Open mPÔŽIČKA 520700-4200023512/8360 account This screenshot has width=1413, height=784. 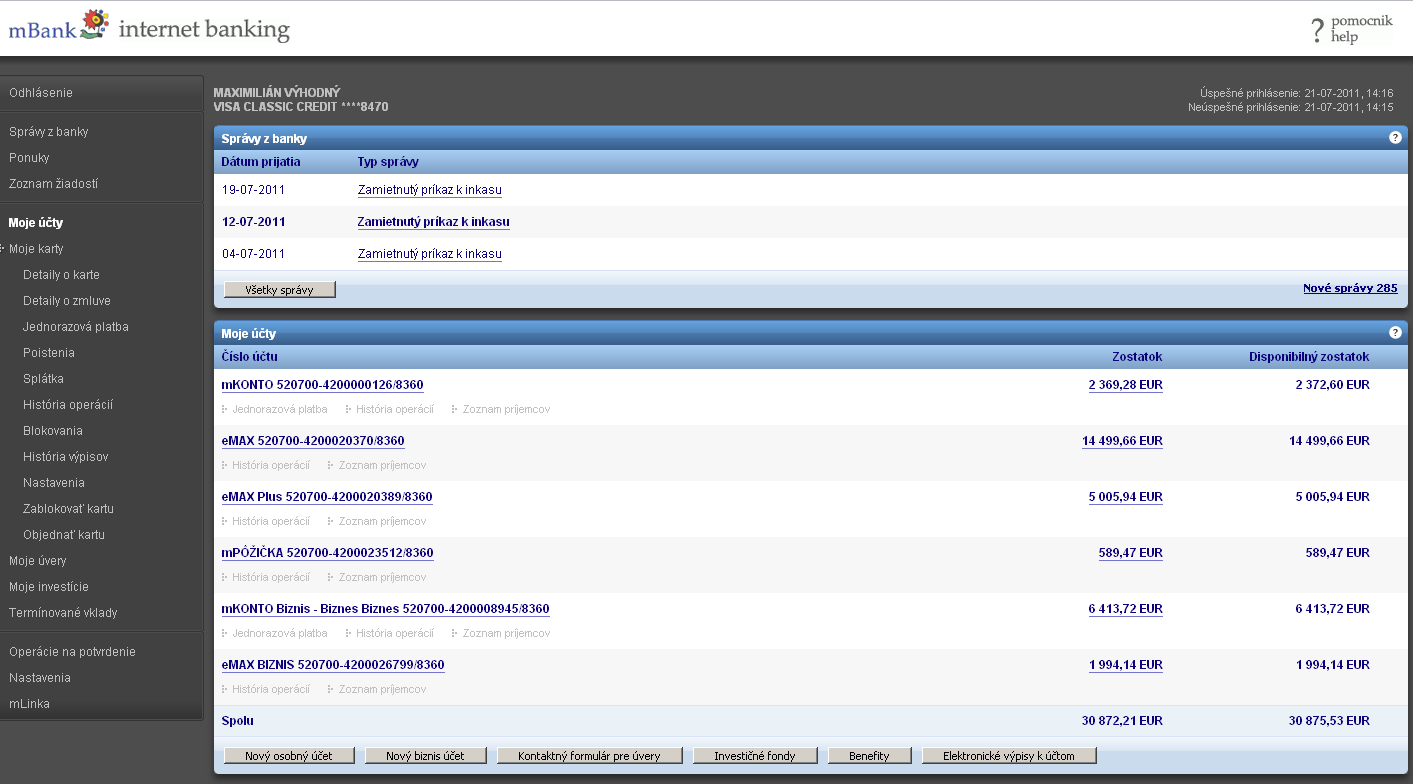click(327, 553)
